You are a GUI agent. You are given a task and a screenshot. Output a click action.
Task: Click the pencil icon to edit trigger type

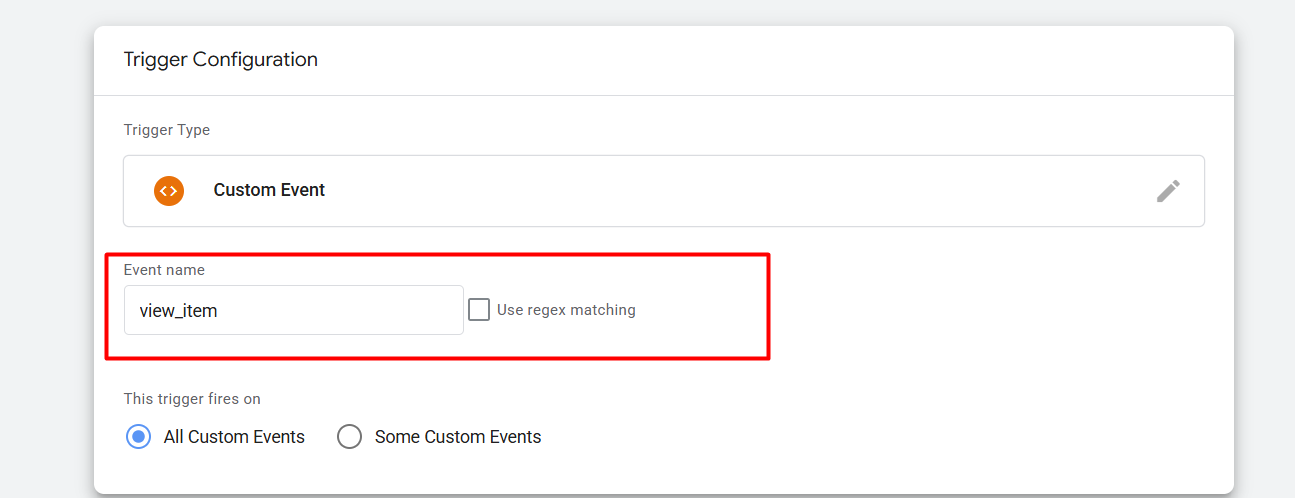pyautogui.click(x=1168, y=191)
